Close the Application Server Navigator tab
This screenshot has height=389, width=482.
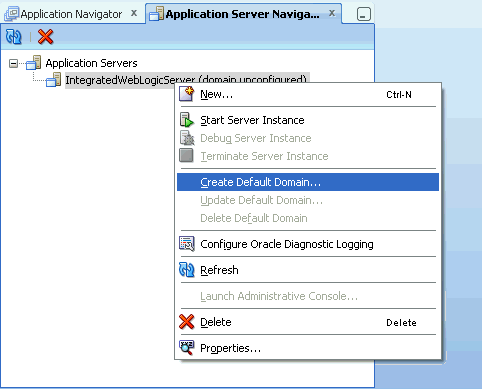tap(332, 13)
